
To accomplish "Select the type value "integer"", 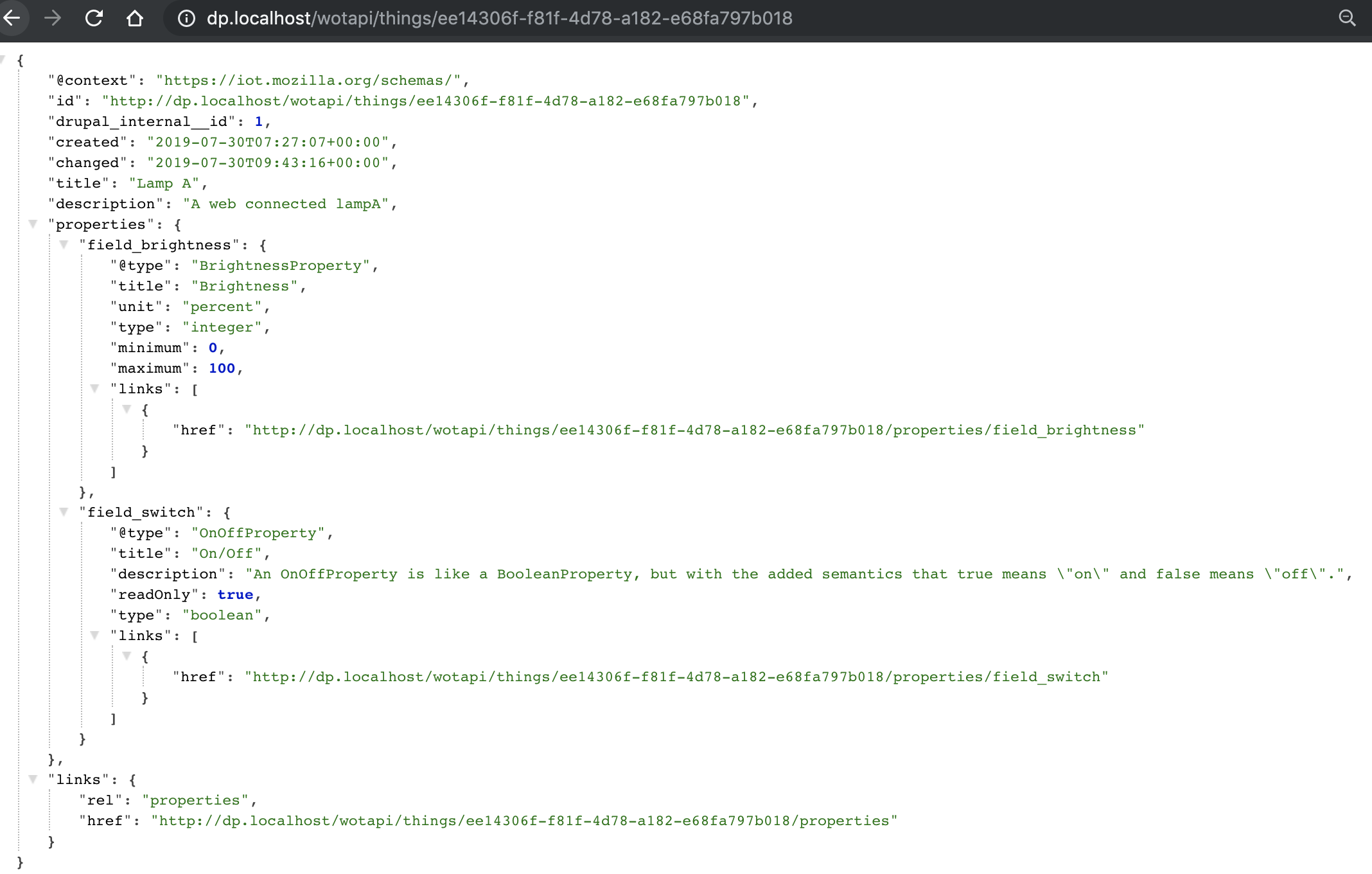I will (222, 327).
